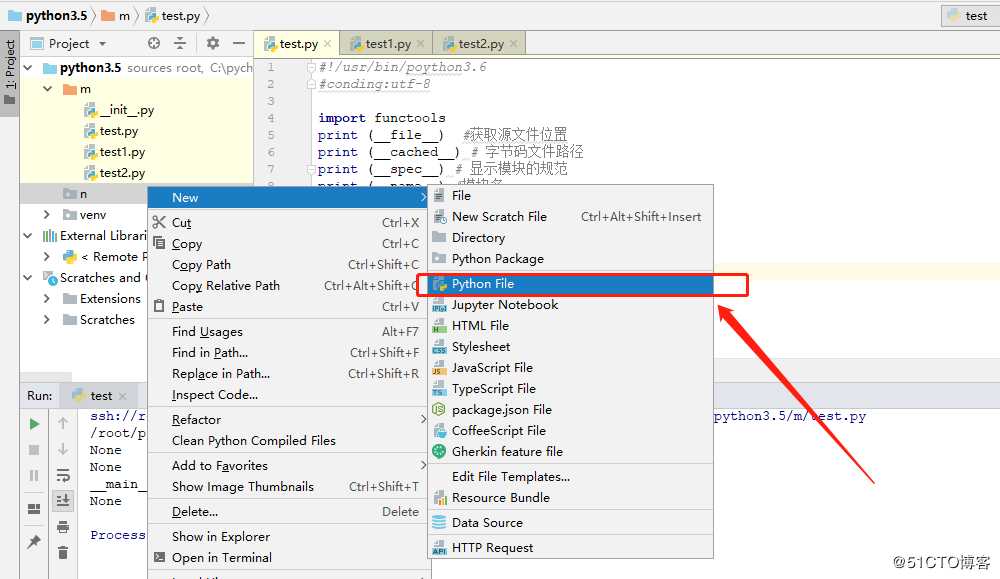1000x579 pixels.
Task: Click Copy Path in context menu
Action: click(288, 265)
